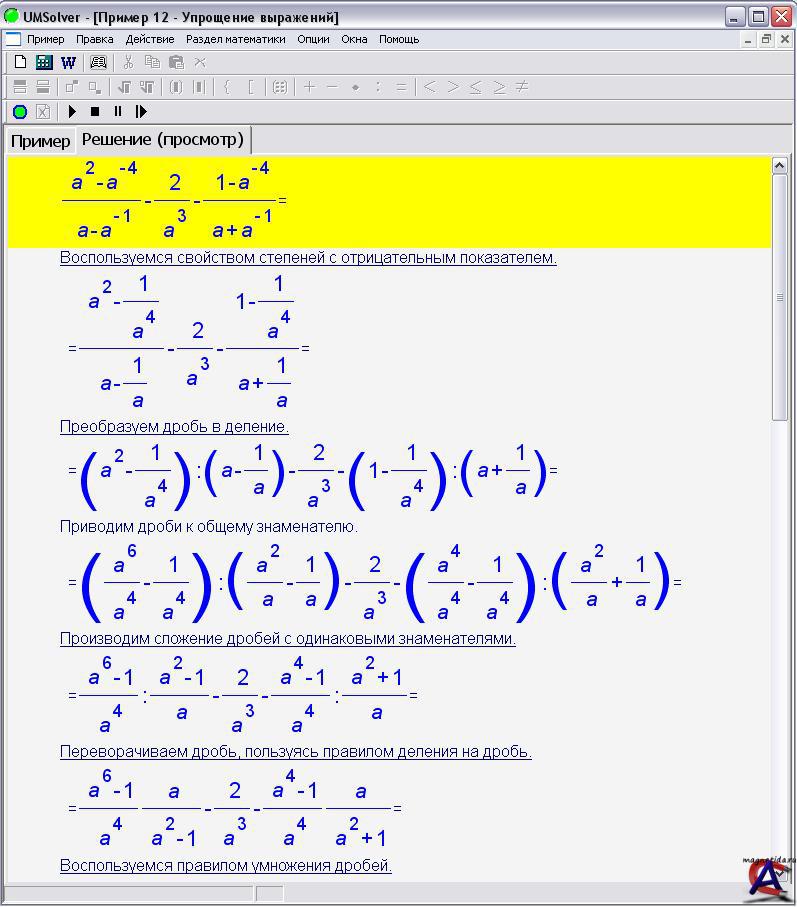This screenshot has height=907, width=797.
Task: Open the calculator grid icon
Action: click(44, 62)
